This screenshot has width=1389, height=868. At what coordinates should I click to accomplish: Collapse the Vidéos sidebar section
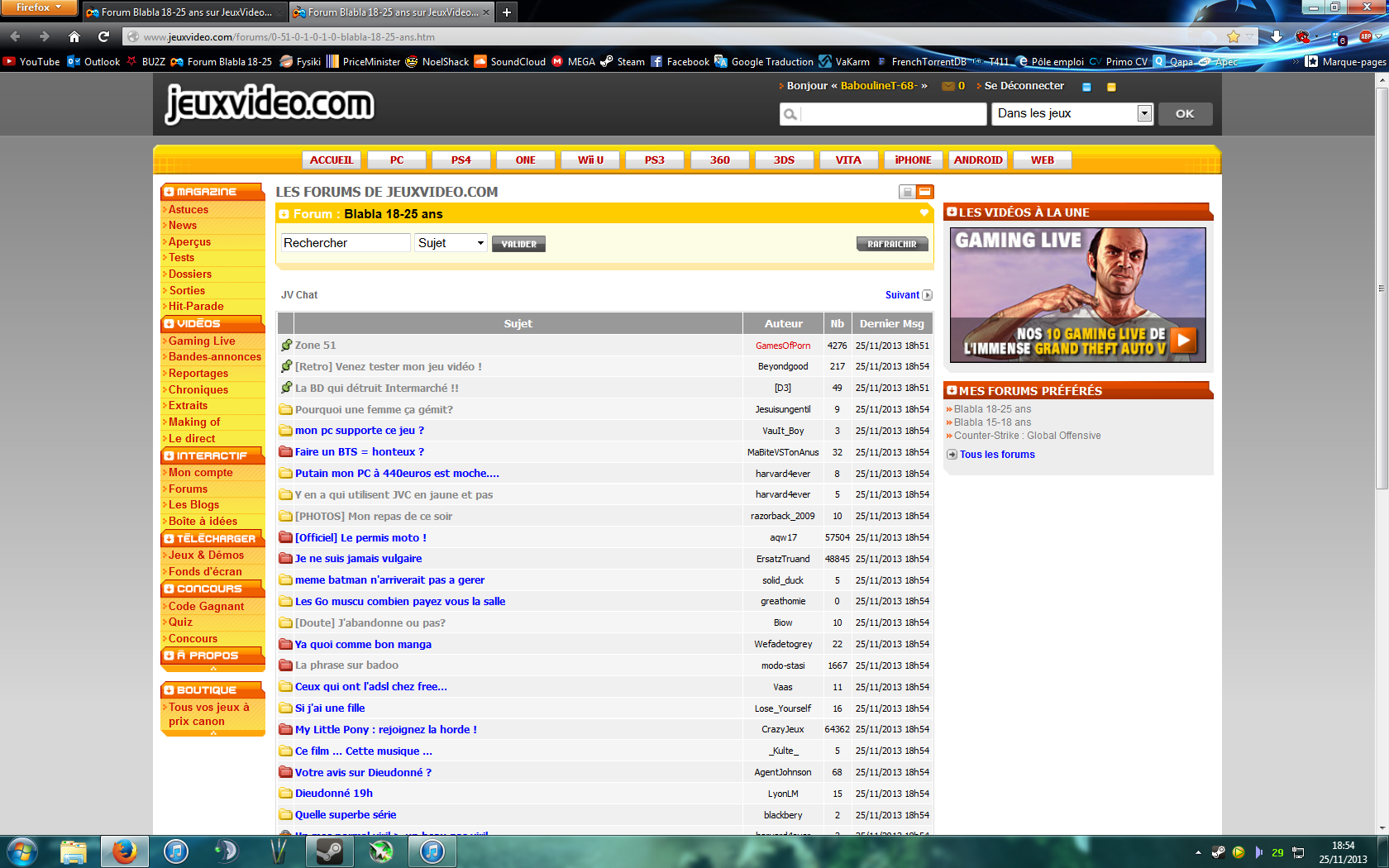click(169, 324)
